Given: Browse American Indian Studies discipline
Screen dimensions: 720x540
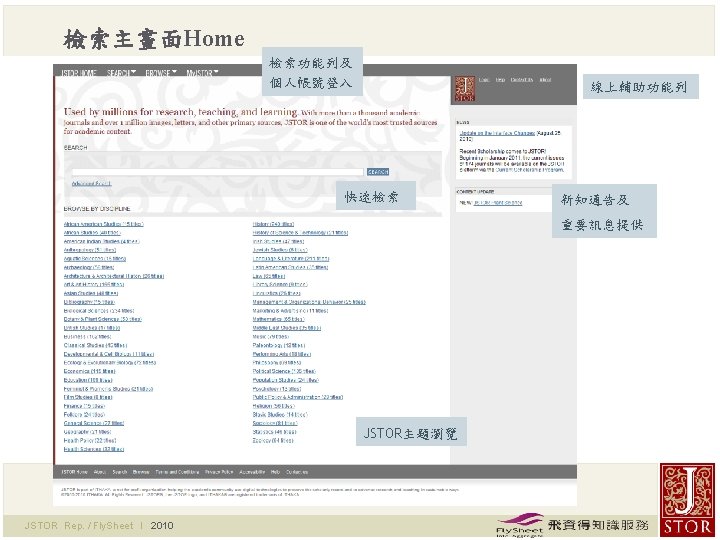Looking at the screenshot, I should pyautogui.click(x=101, y=242).
